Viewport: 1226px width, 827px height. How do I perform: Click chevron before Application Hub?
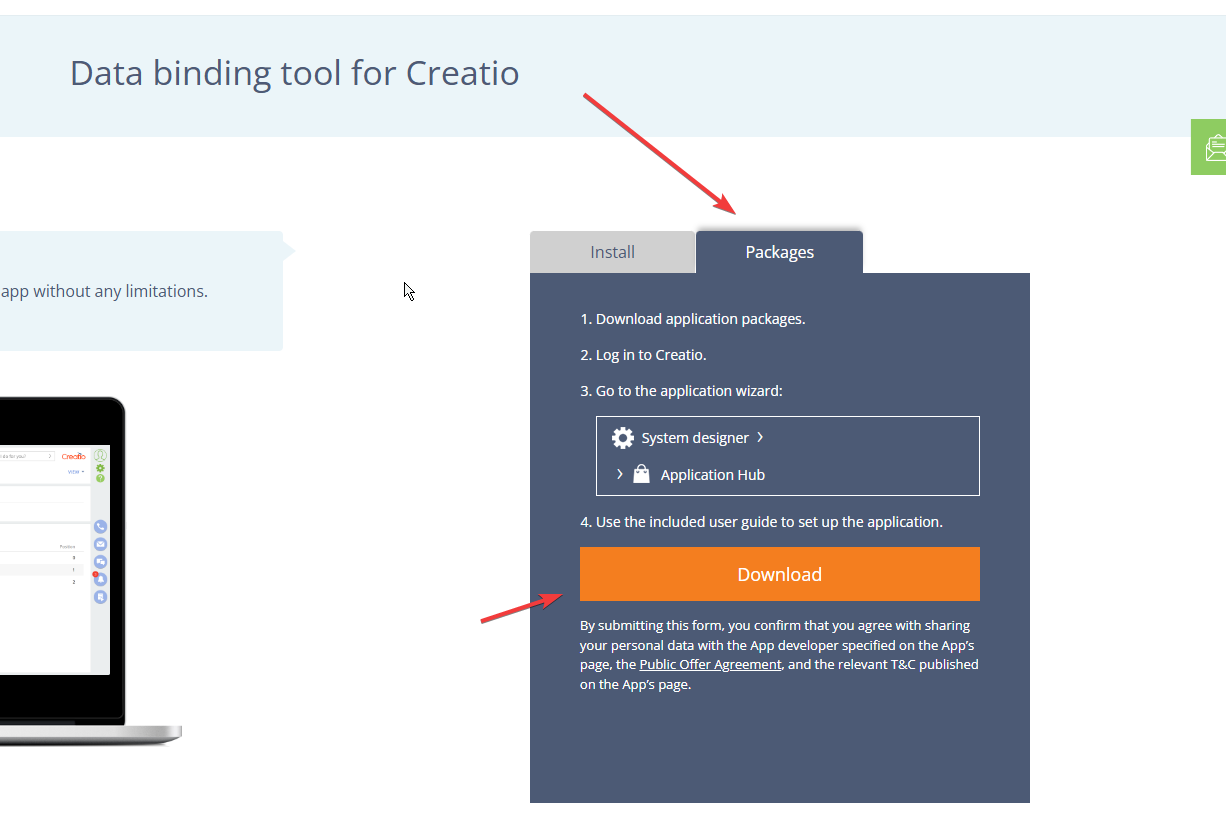tap(620, 474)
